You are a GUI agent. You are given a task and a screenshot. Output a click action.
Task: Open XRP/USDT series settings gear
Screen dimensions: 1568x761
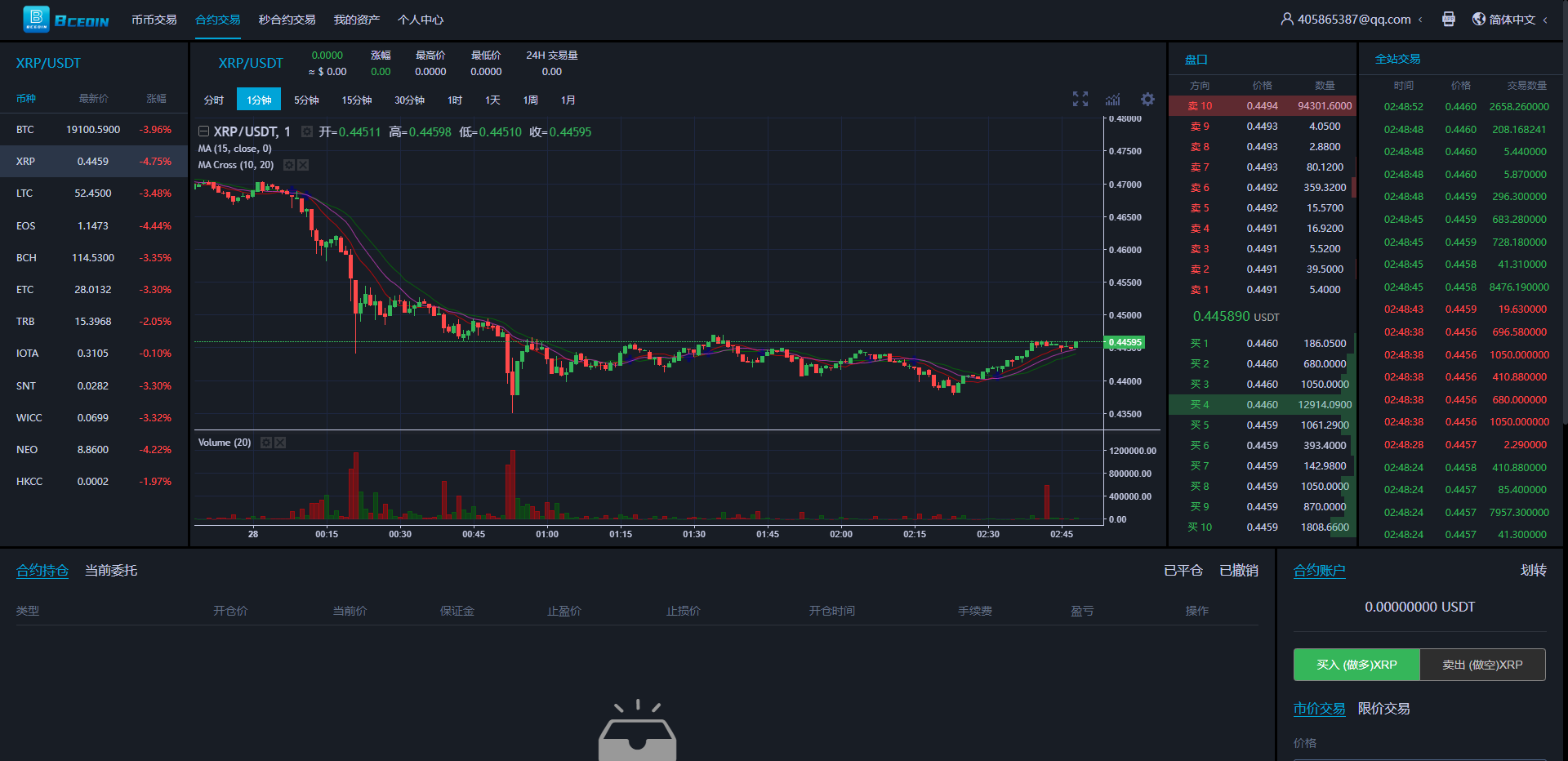[x=306, y=131]
